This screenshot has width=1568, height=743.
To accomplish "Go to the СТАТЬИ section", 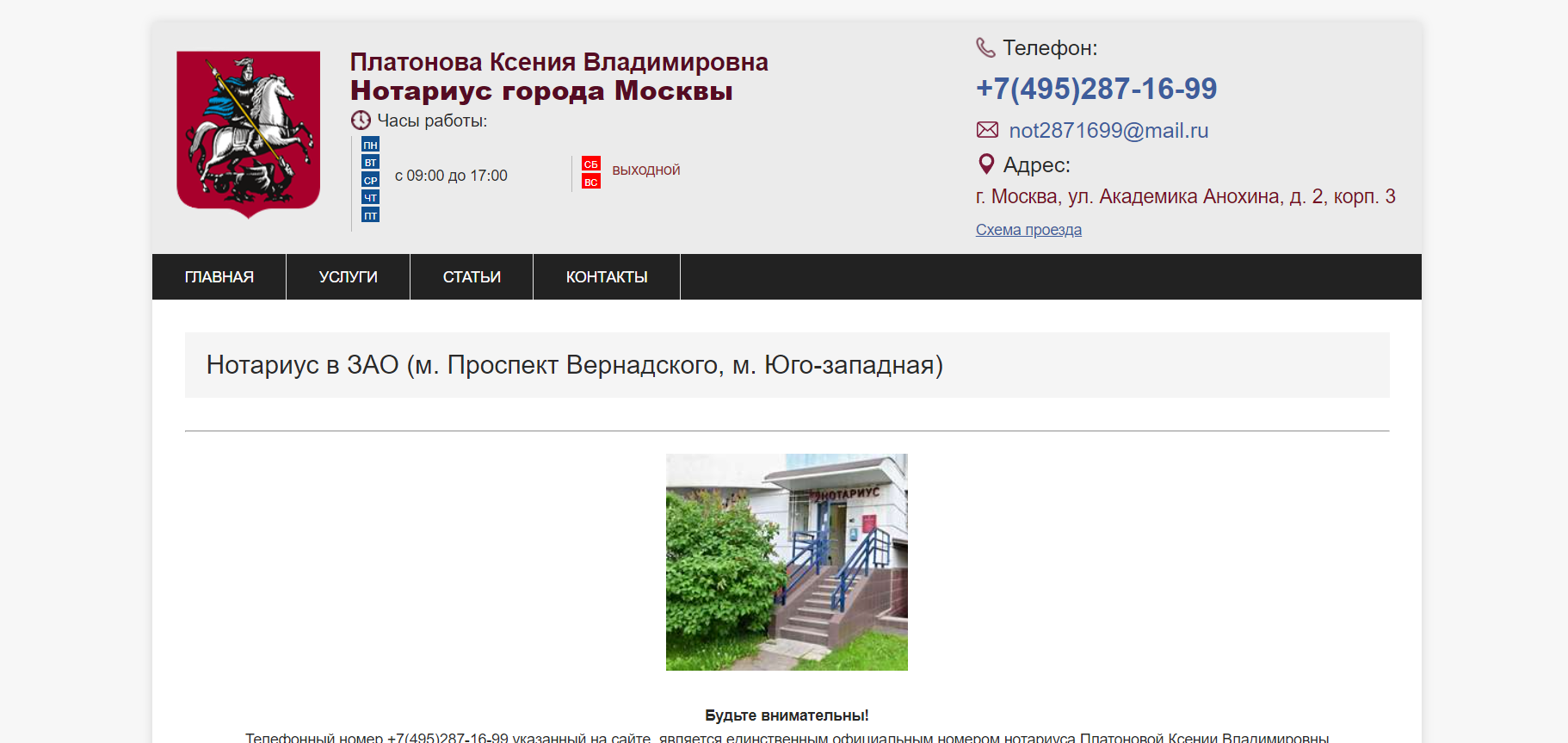I will click(472, 277).
